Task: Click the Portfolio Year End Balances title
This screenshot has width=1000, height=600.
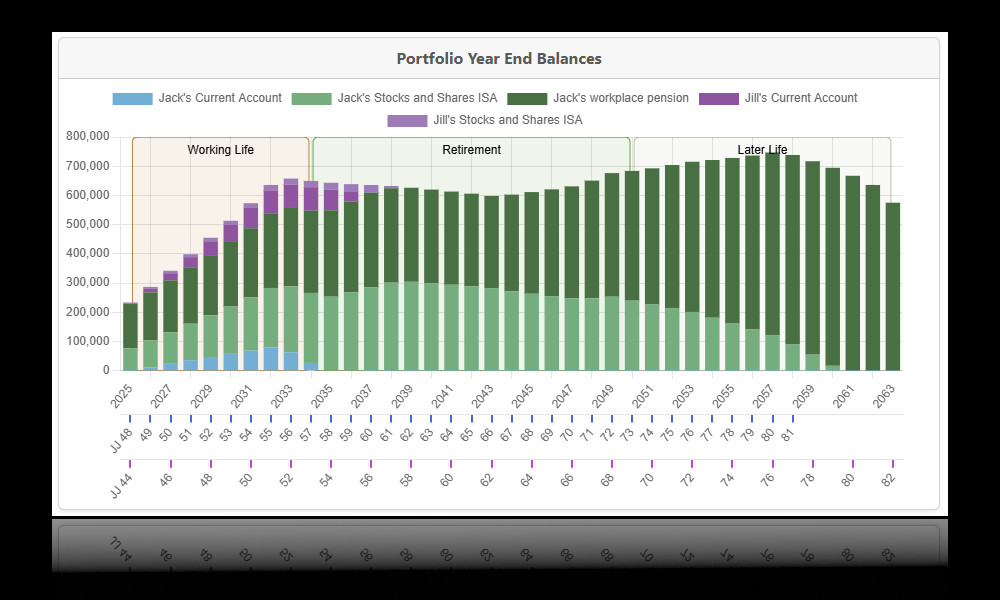Action: click(500, 58)
